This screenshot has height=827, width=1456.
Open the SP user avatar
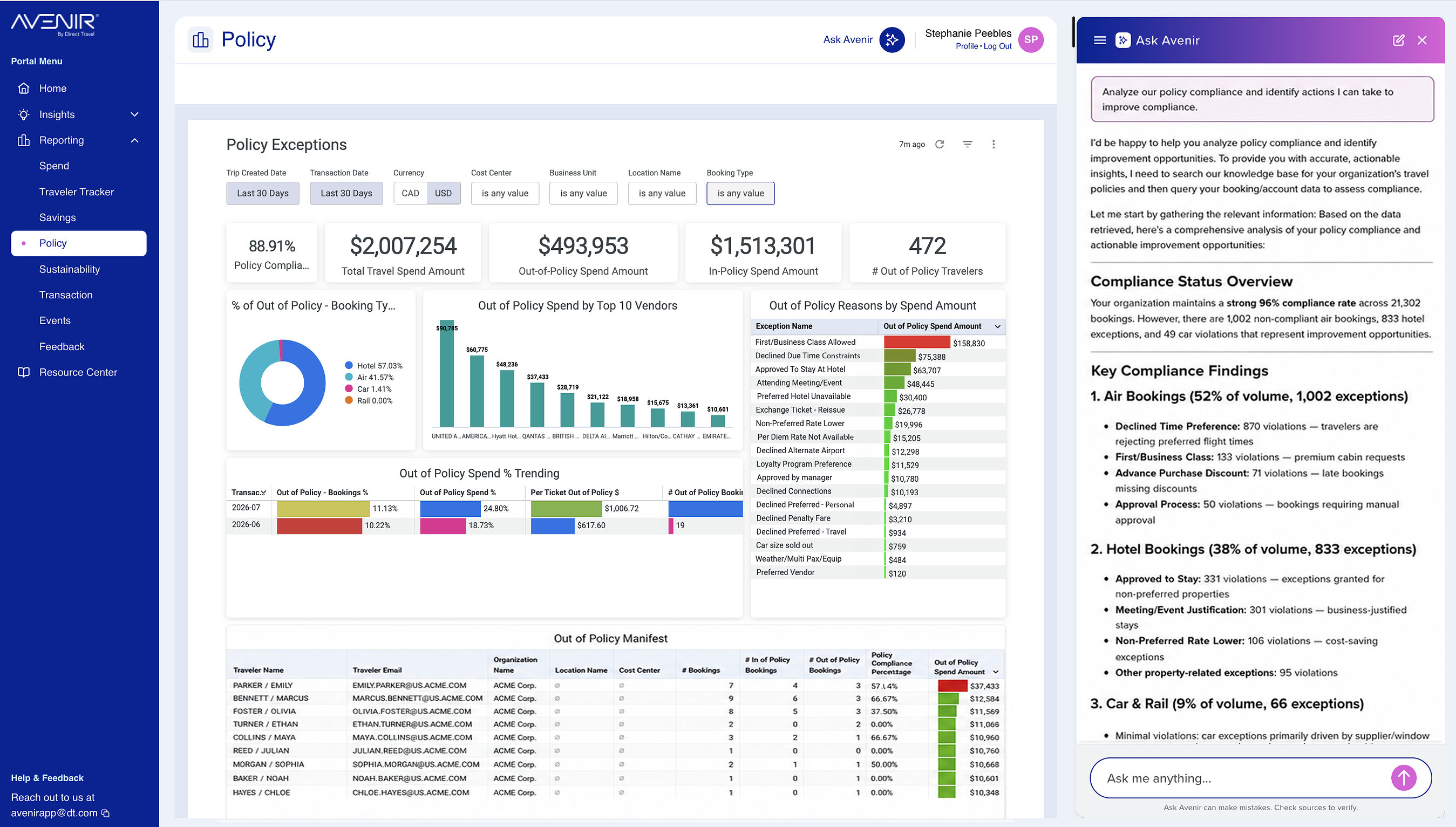click(1031, 40)
